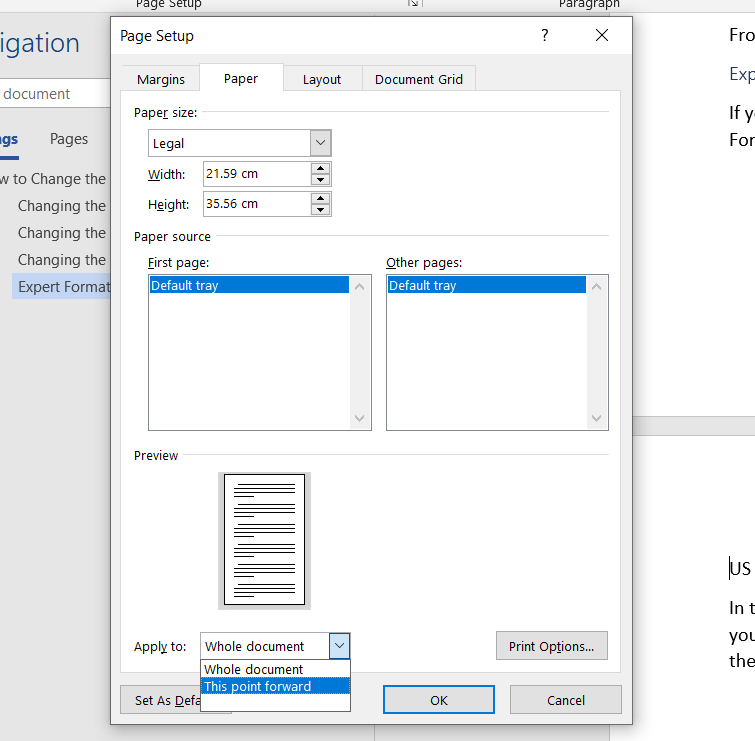Decrease Width using down spinner arrow
The height and width of the screenshot is (741, 755).
pyautogui.click(x=320, y=180)
